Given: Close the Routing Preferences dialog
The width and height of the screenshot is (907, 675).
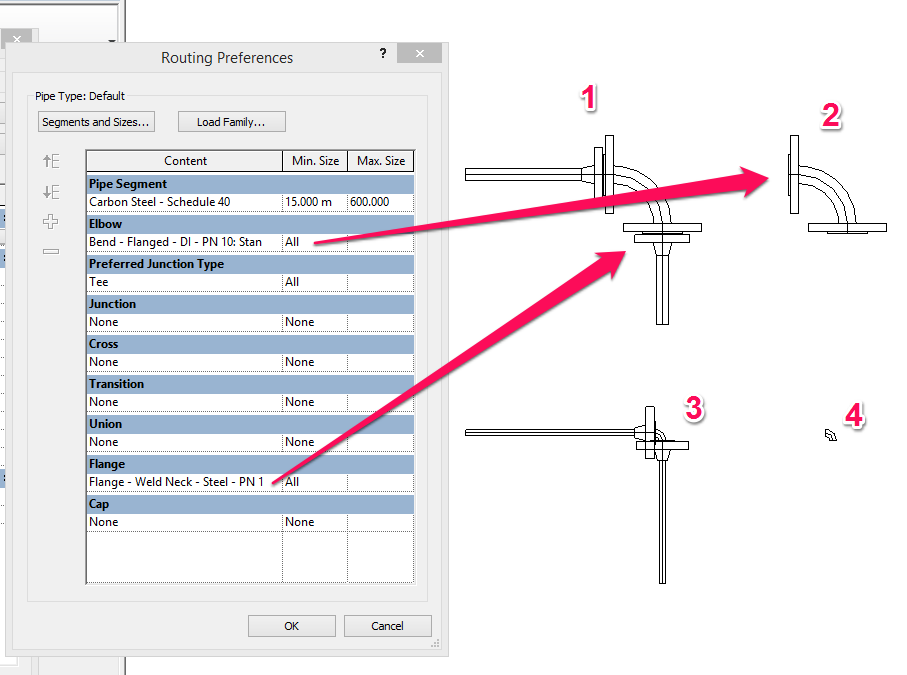Looking at the screenshot, I should pos(419,53).
